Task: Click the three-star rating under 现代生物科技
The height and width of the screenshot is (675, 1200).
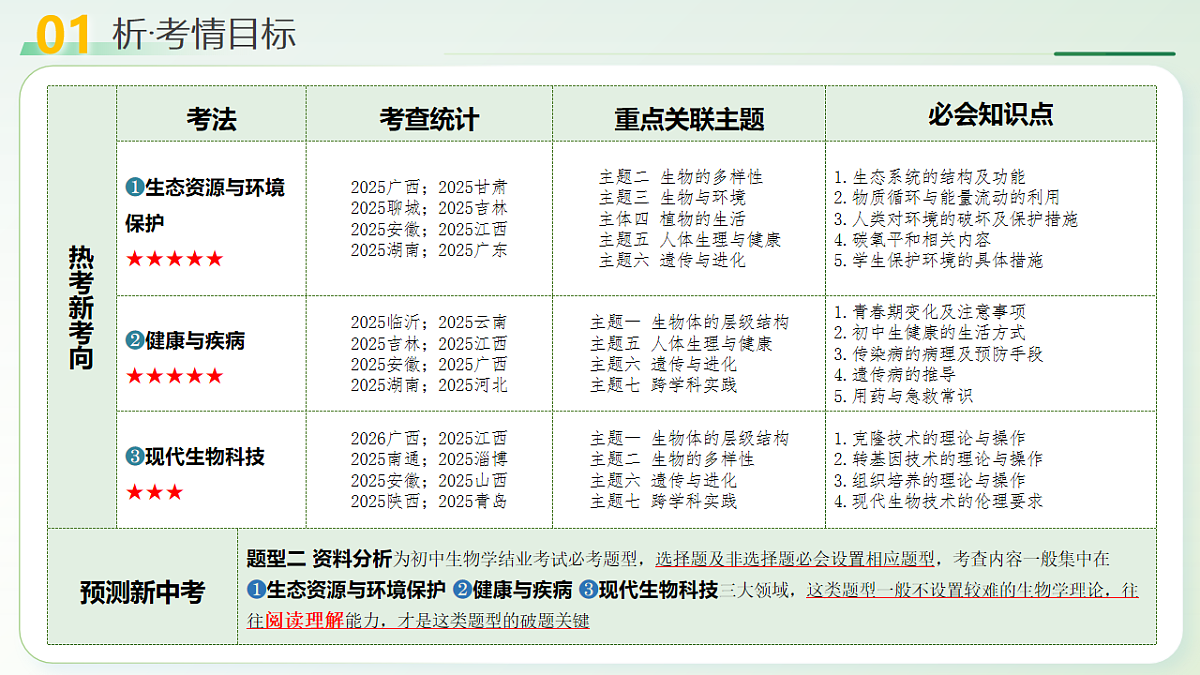Action: pyautogui.click(x=155, y=493)
